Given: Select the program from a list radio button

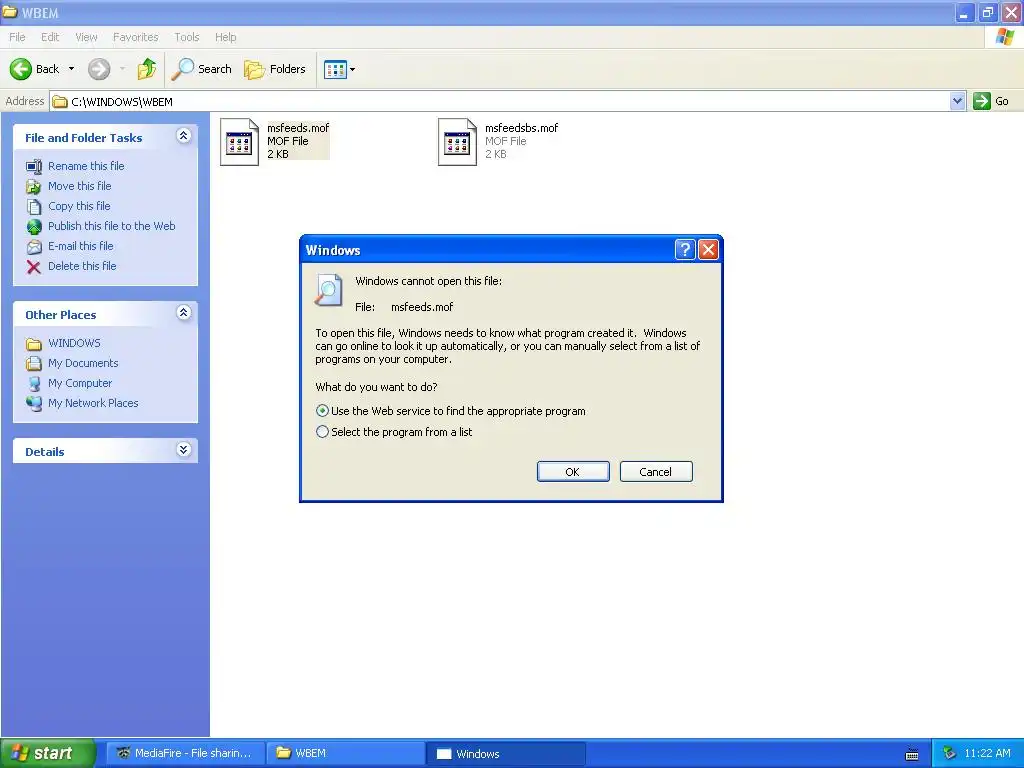Looking at the screenshot, I should point(322,432).
